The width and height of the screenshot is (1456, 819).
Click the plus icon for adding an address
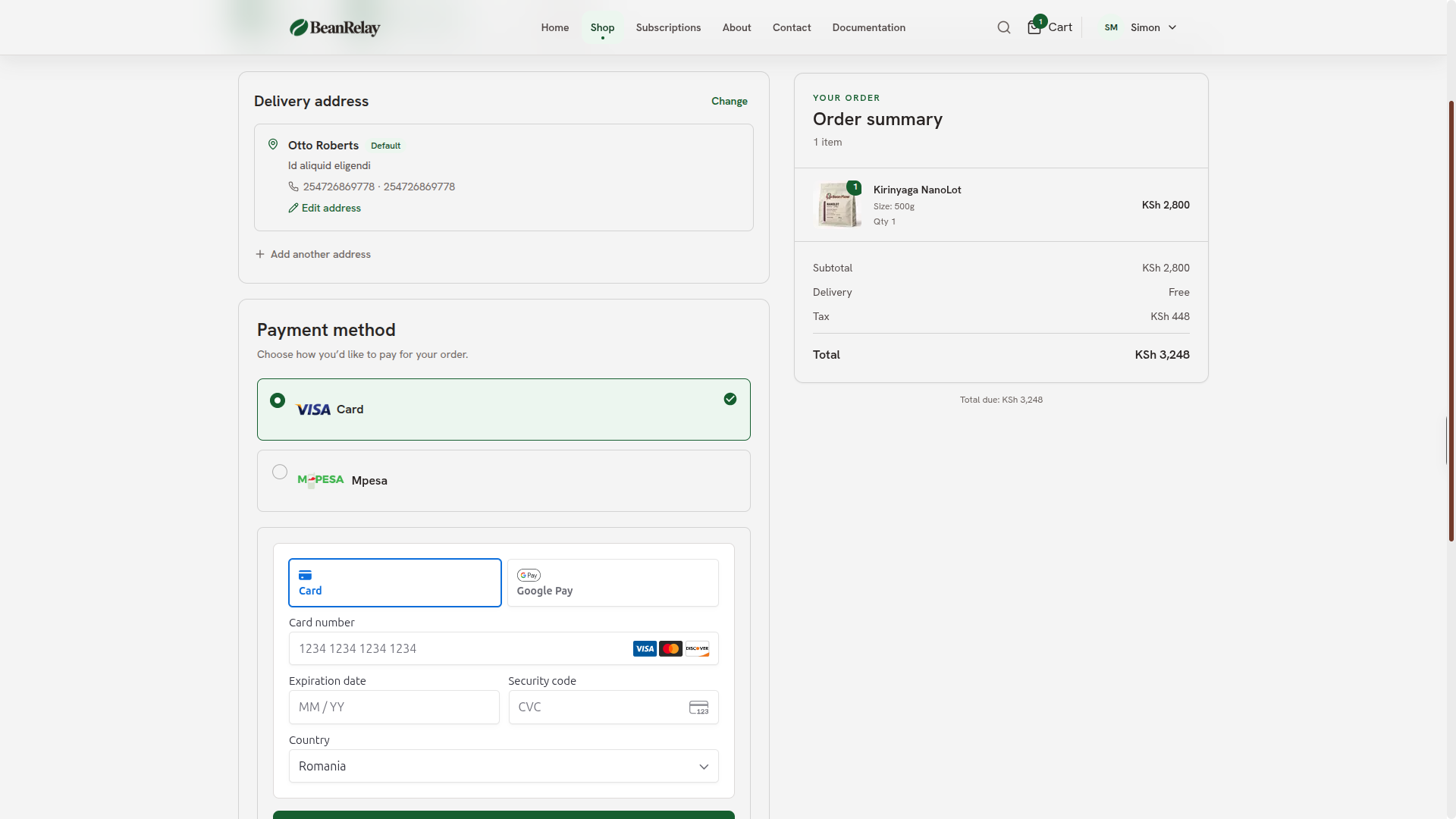(260, 254)
